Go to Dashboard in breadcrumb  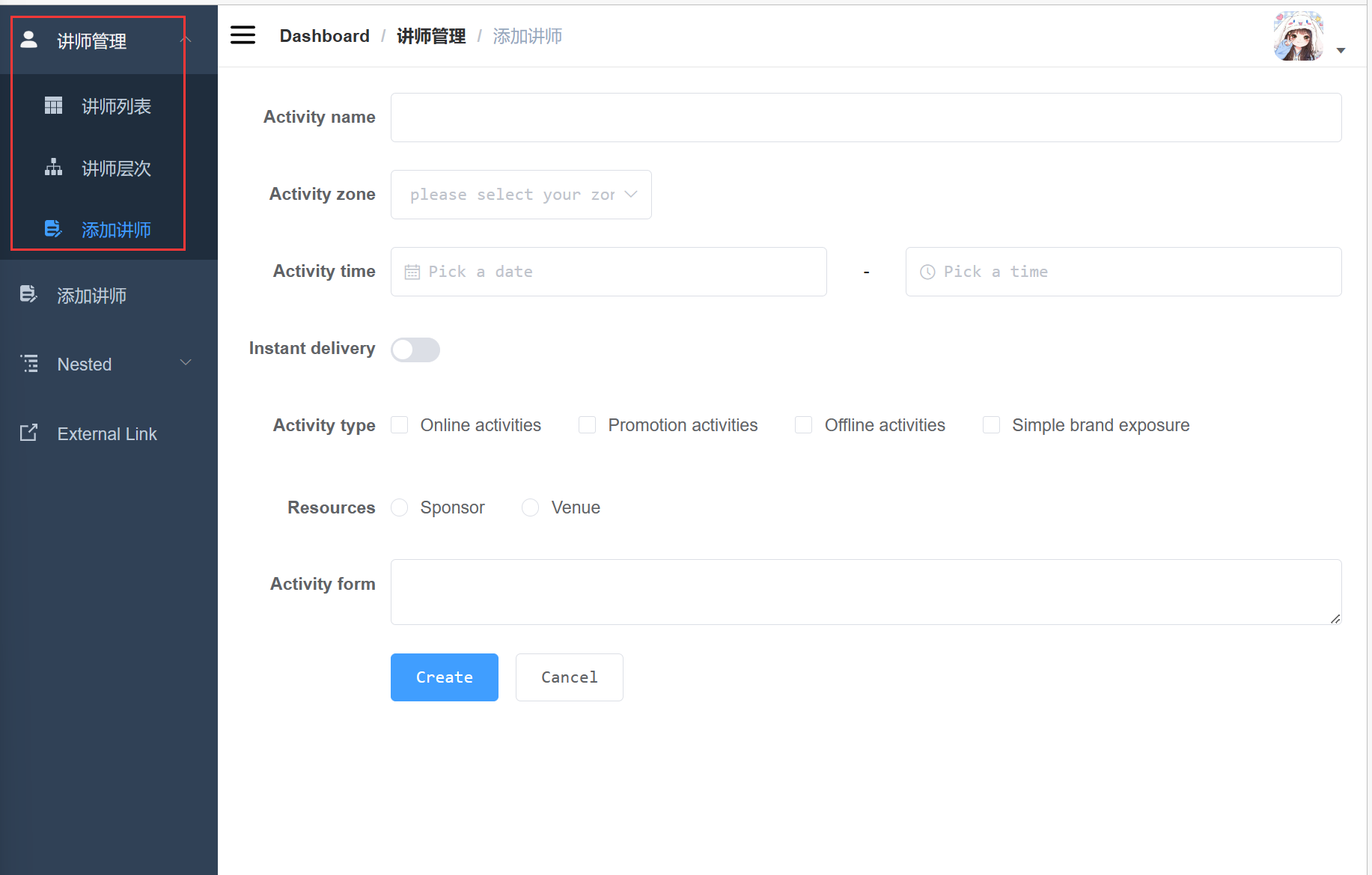[x=324, y=36]
